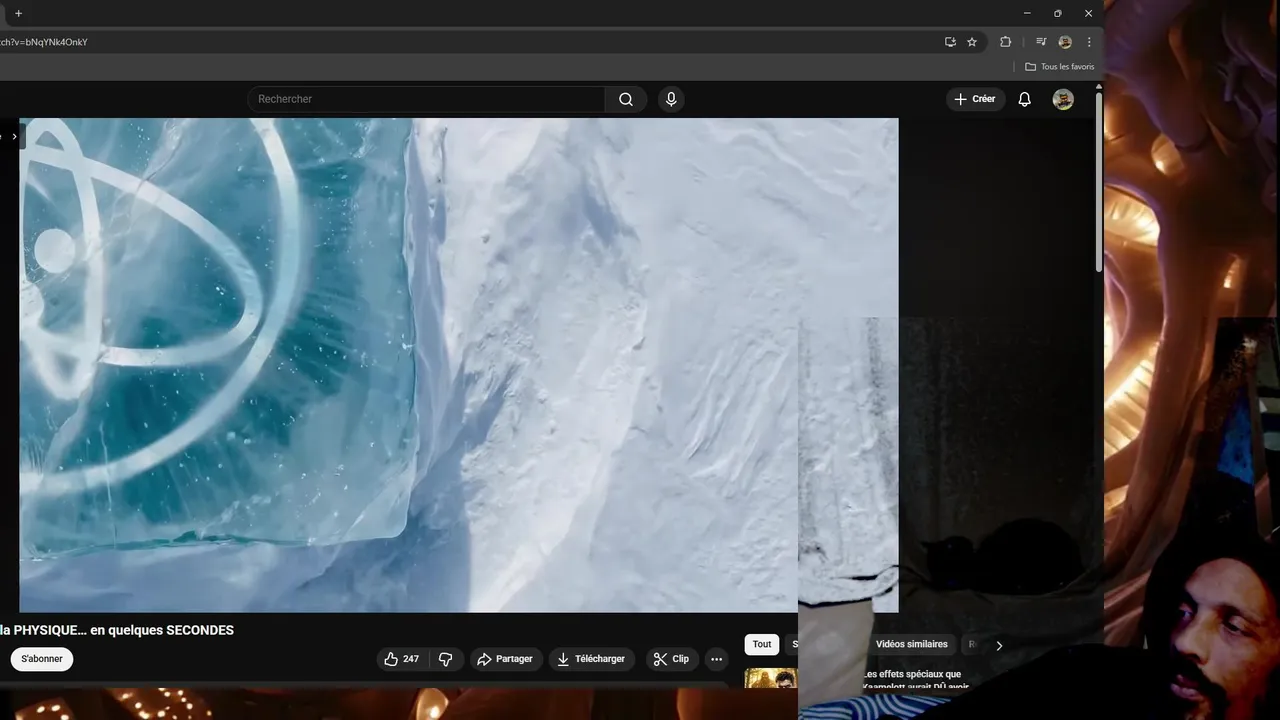Open the Chrome profile avatar in toolbar

point(1065,42)
